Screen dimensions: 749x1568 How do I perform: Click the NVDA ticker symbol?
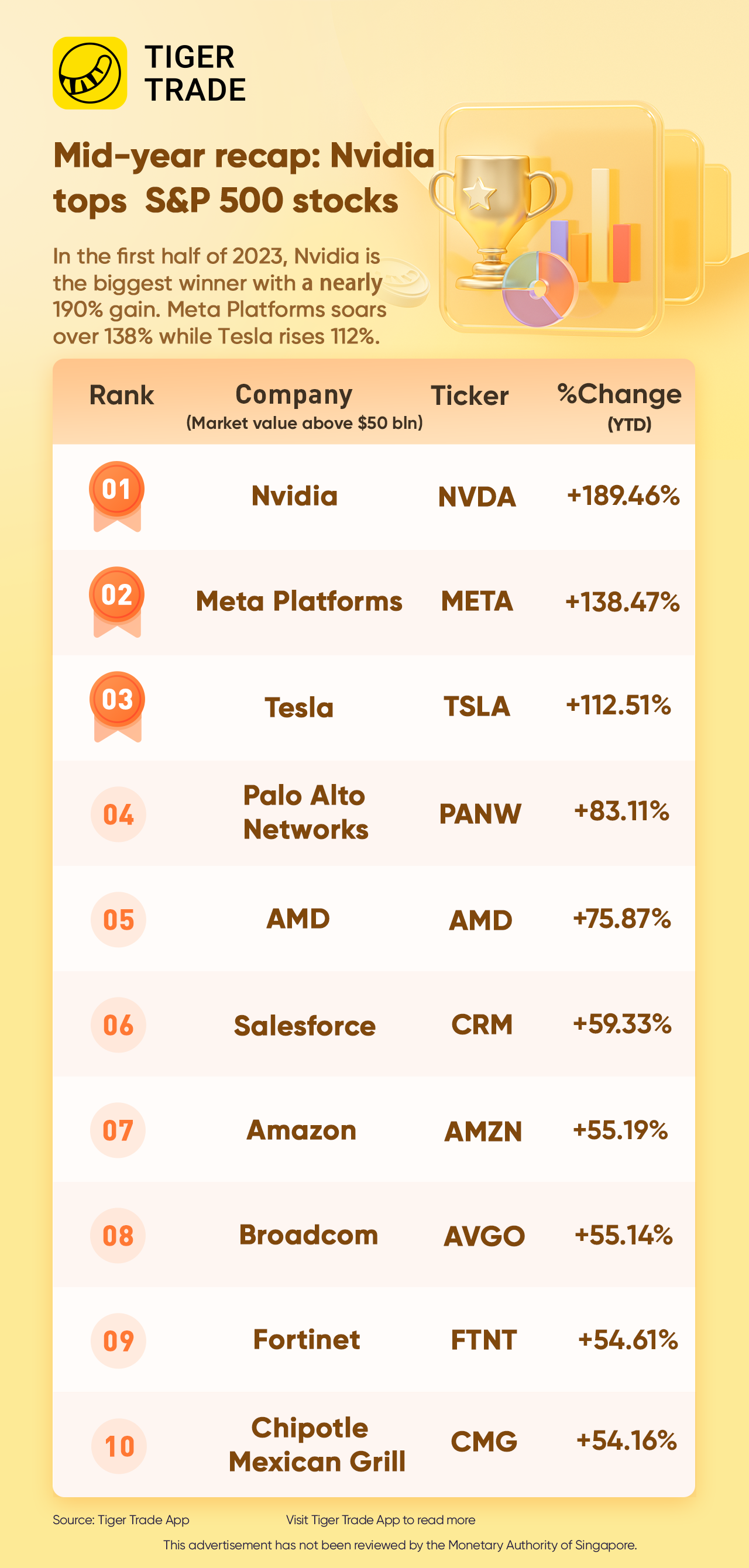477,497
